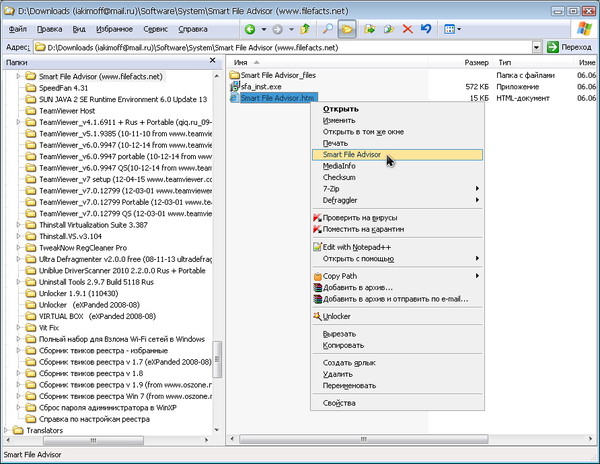Open the Правка menu

click(x=49, y=29)
